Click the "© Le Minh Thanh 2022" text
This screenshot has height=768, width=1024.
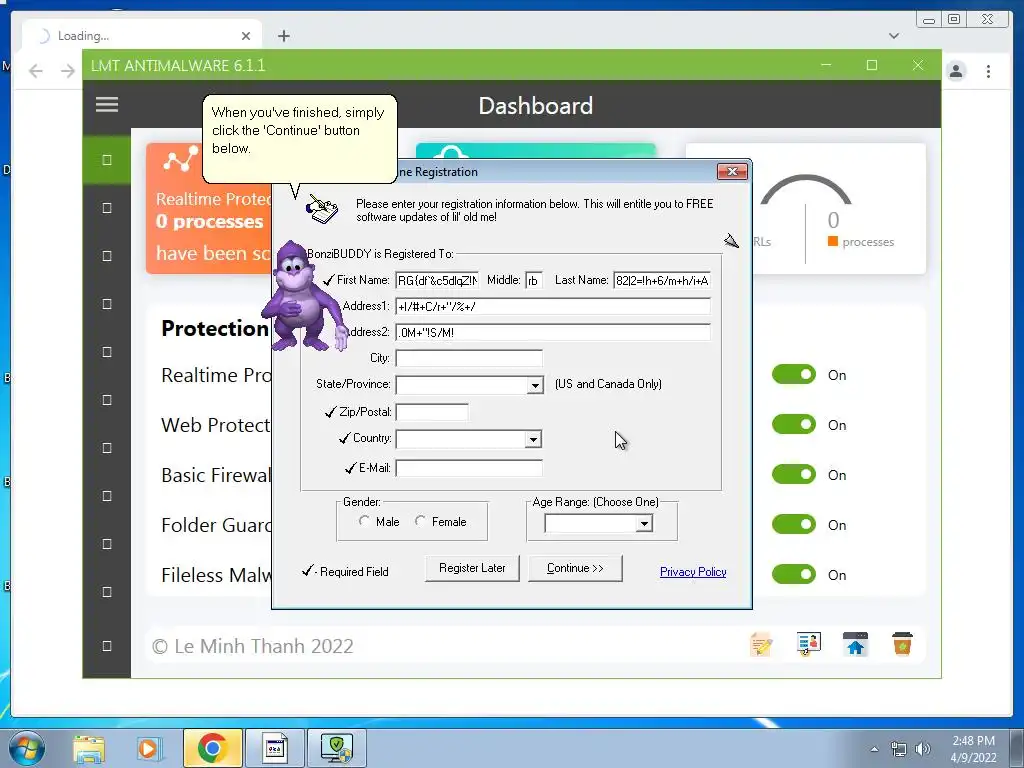[x=253, y=646]
